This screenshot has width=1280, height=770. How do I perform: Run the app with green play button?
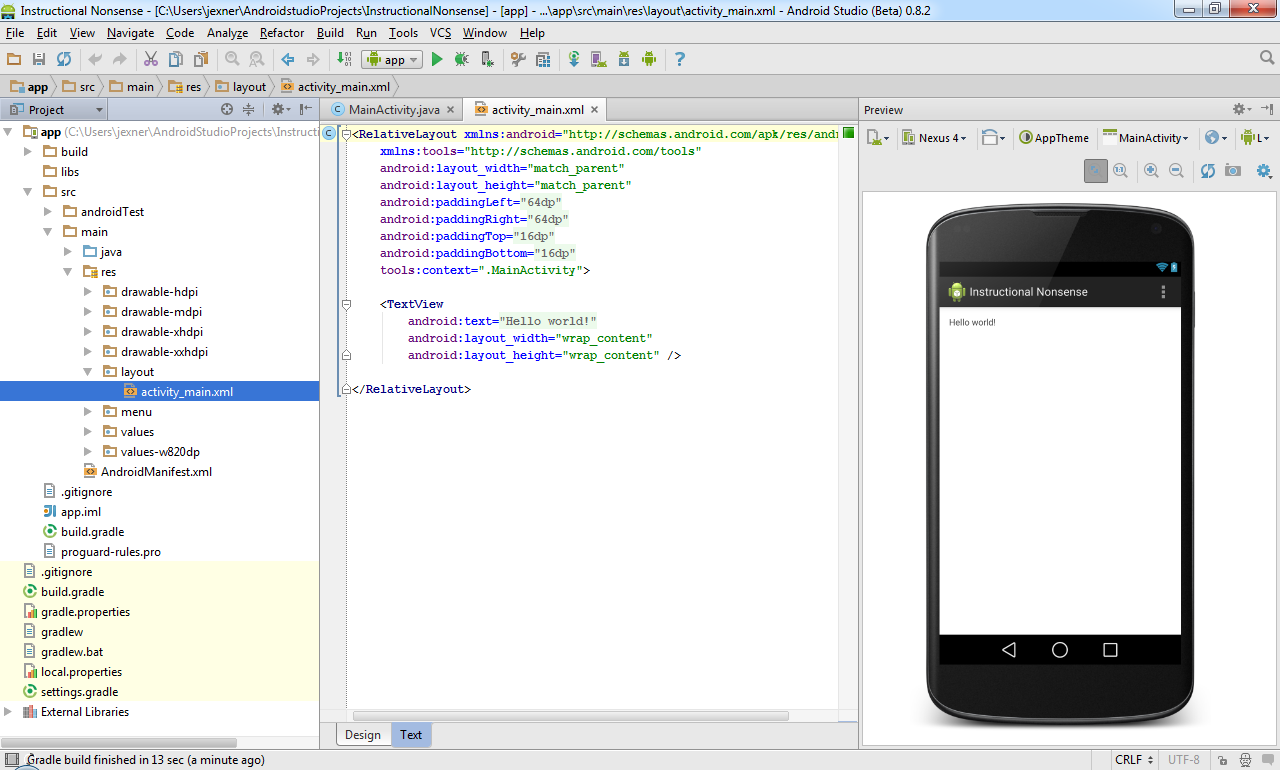(437, 60)
